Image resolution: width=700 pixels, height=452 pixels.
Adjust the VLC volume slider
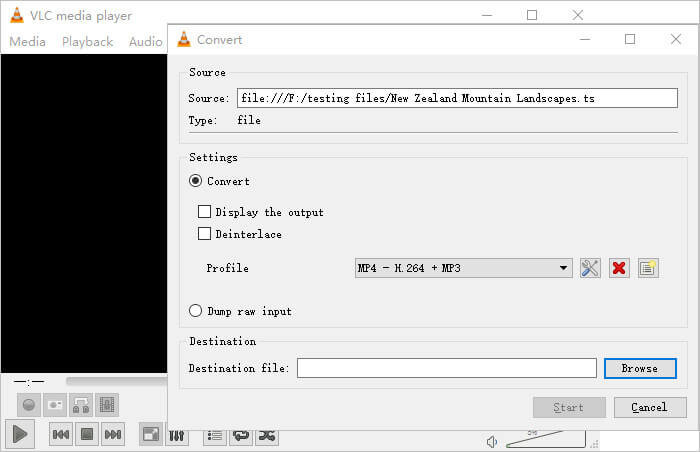546,439
